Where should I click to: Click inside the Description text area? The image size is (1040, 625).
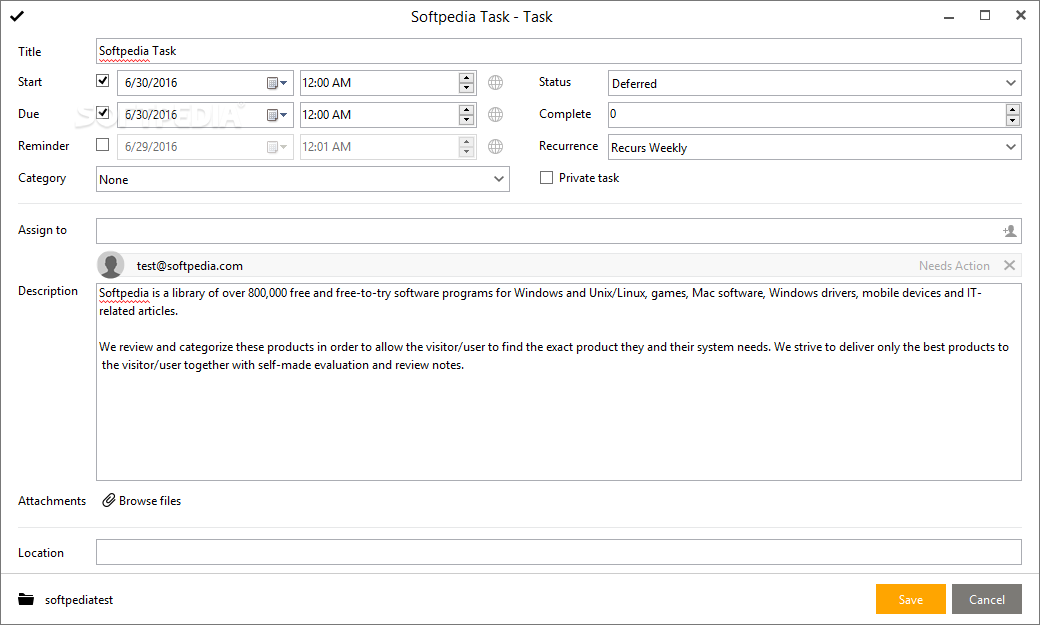click(x=558, y=382)
